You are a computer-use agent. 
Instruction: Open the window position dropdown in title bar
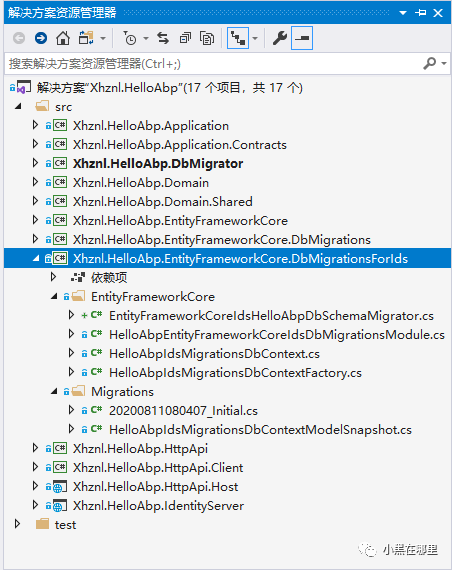point(403,13)
